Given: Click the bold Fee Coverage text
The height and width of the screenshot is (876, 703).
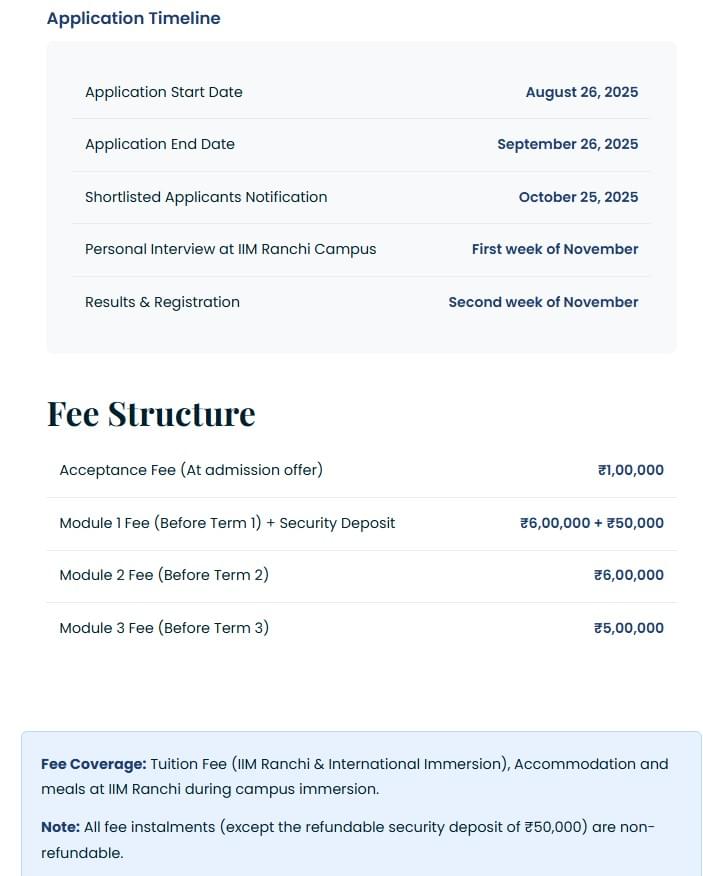Looking at the screenshot, I should [x=93, y=764].
